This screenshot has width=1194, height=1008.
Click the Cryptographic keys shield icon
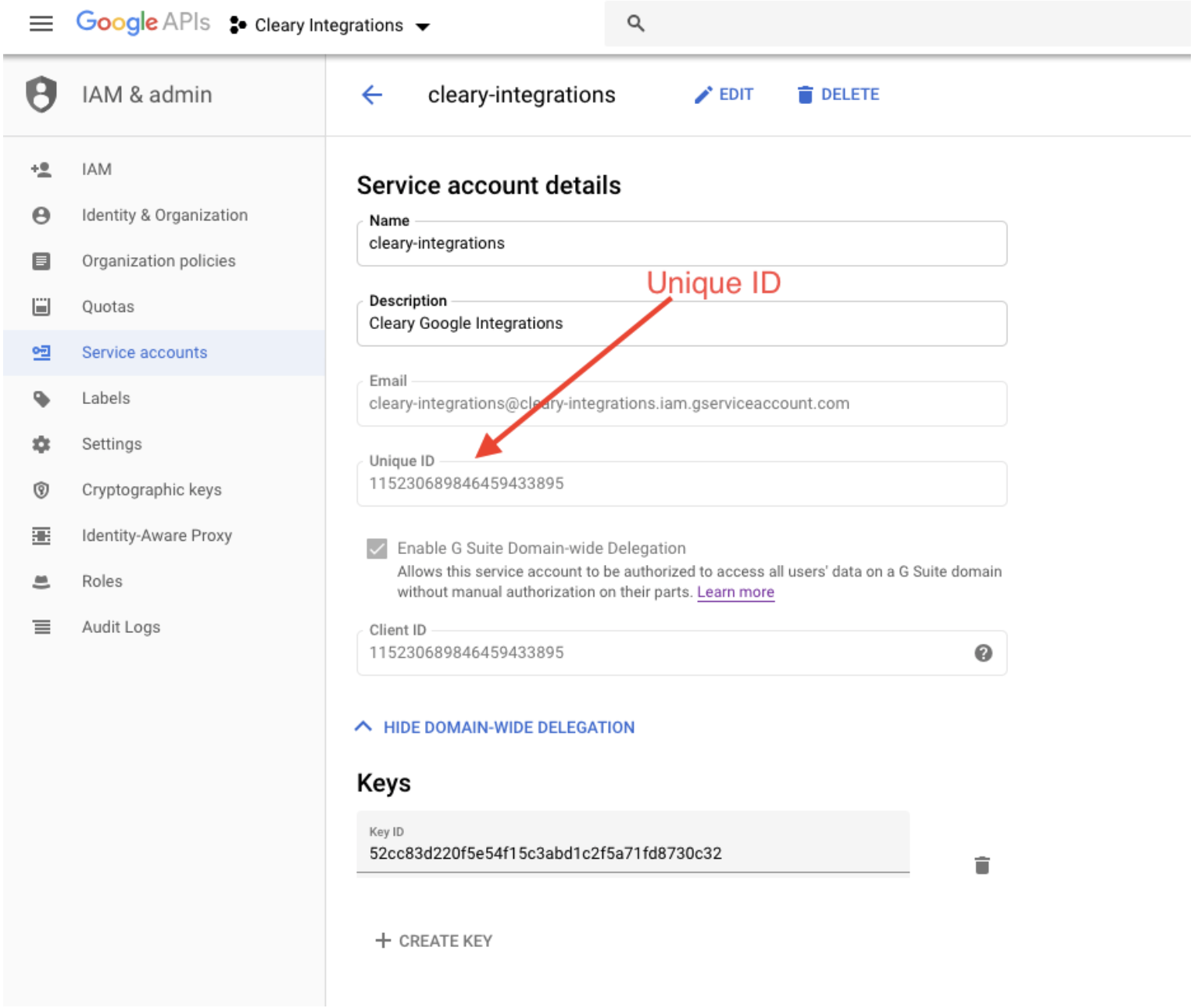click(x=41, y=490)
